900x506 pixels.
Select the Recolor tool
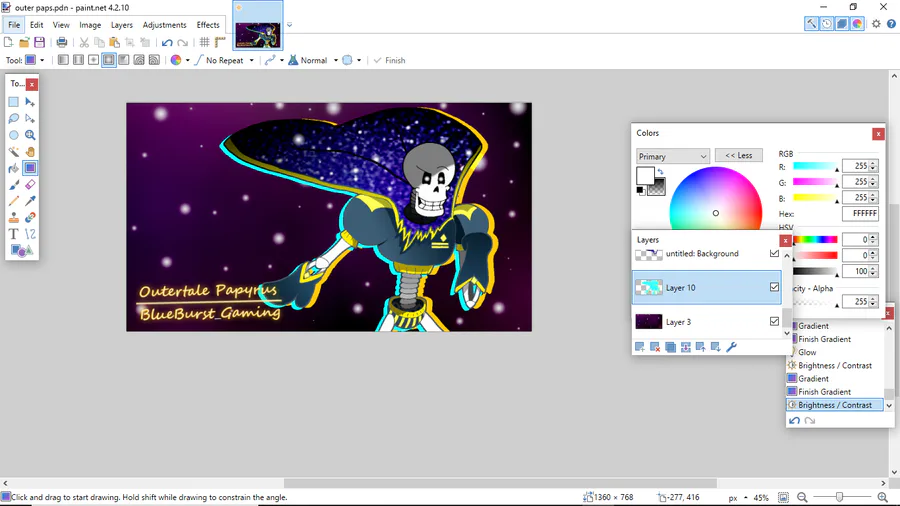(x=30, y=217)
